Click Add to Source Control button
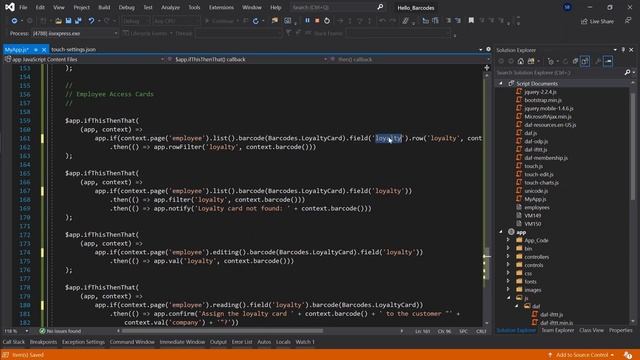This screenshot has width=640, height=360. (581, 355)
